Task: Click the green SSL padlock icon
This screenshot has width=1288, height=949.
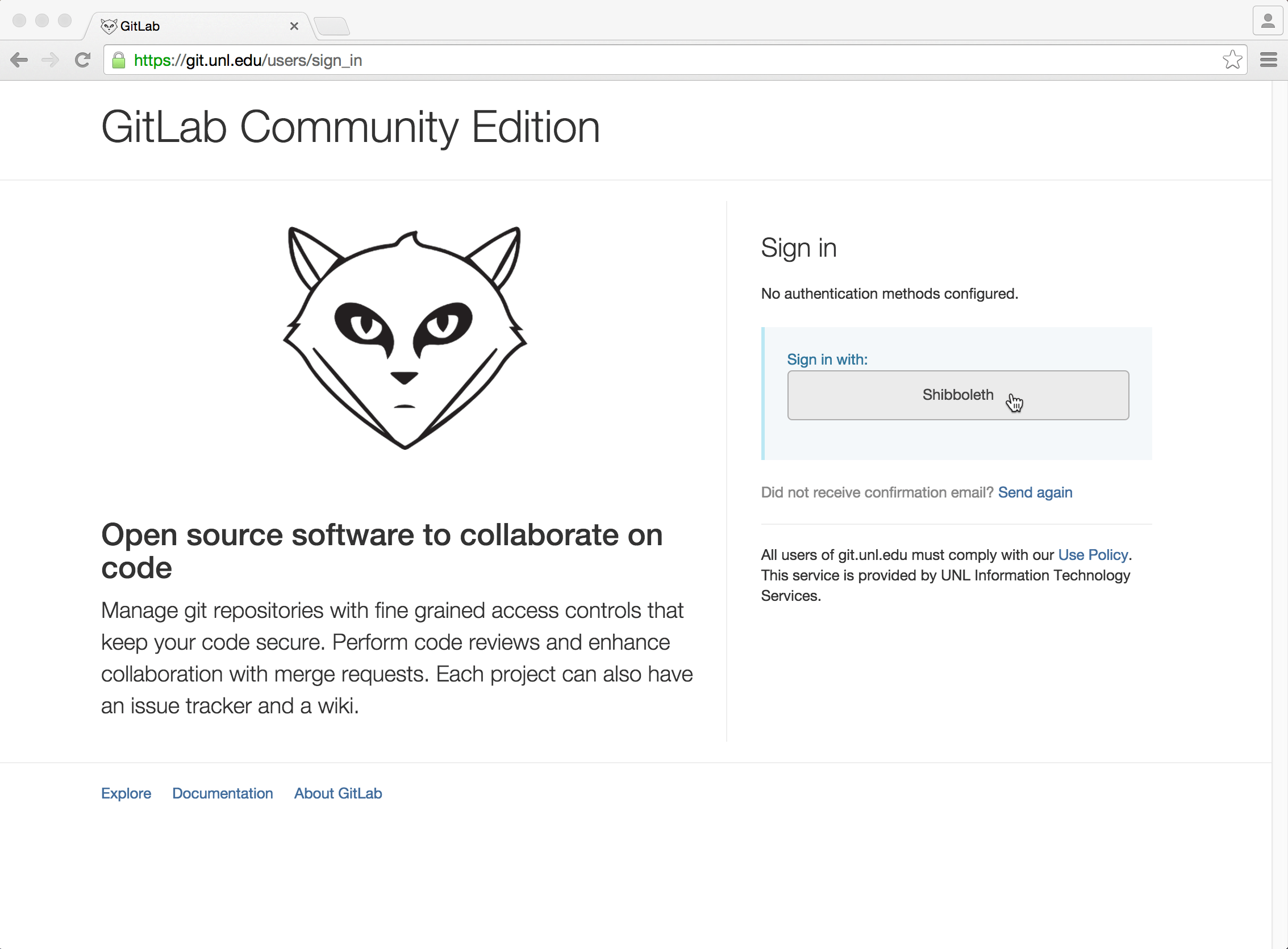Action: [x=118, y=60]
